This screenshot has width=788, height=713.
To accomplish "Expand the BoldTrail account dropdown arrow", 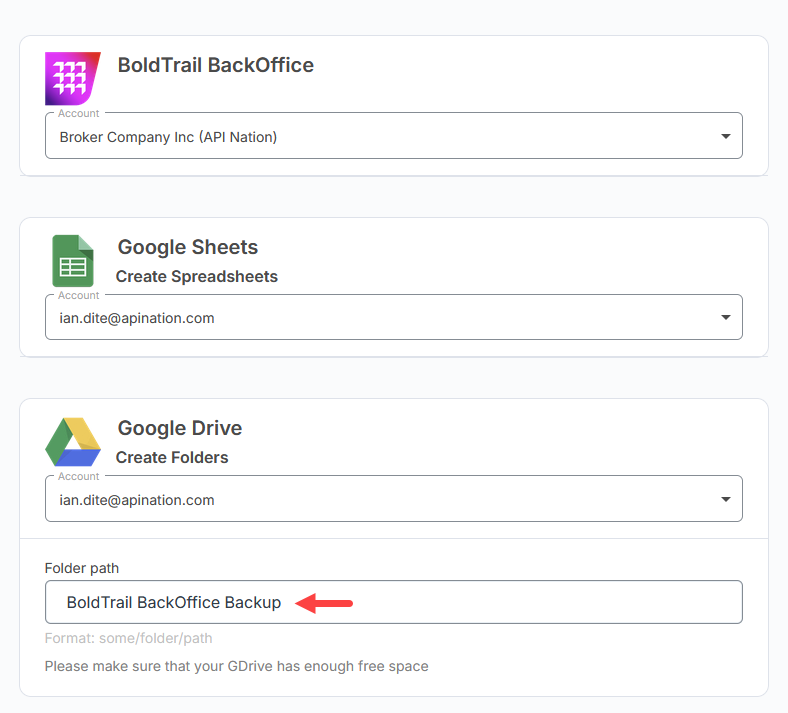I will click(725, 136).
